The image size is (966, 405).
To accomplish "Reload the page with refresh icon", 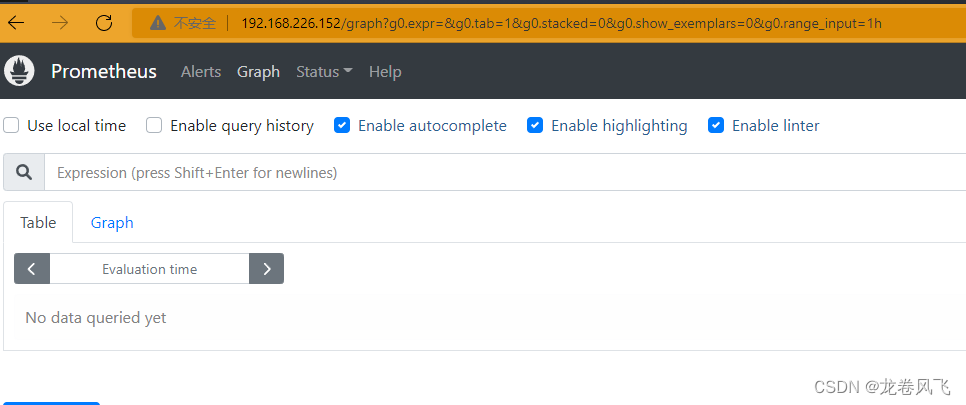I will [x=104, y=23].
